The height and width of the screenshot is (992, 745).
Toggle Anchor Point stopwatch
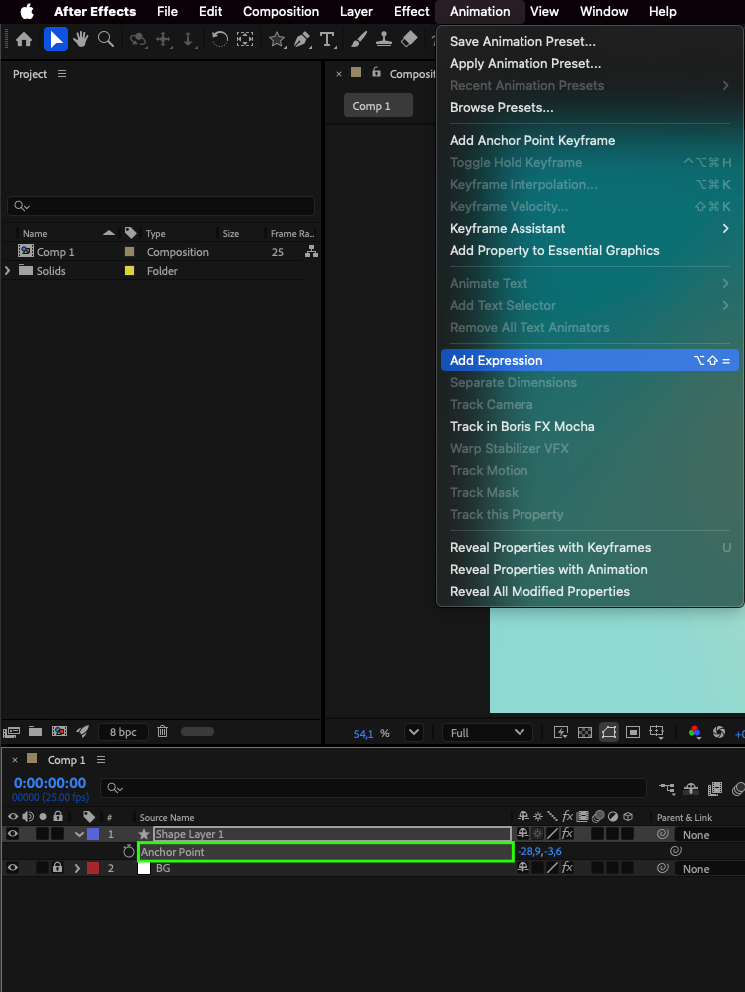point(128,851)
